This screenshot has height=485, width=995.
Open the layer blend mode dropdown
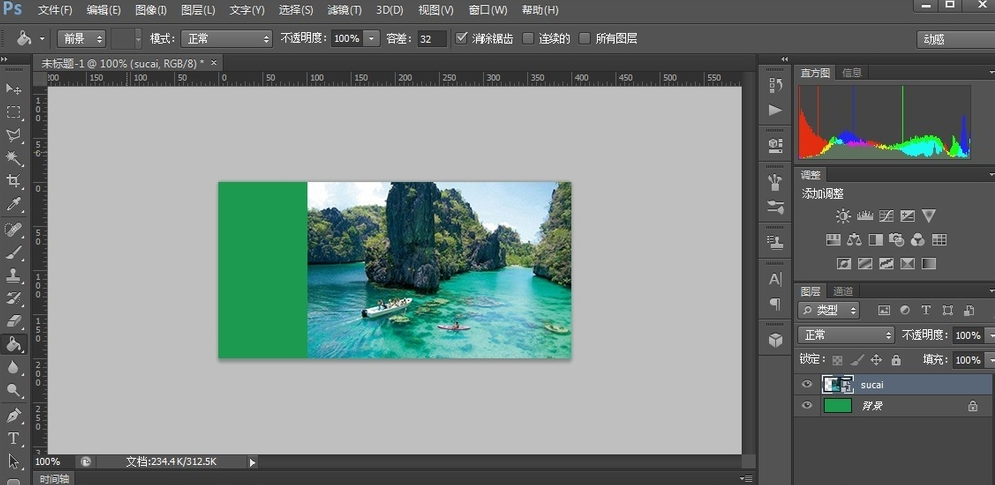point(846,335)
